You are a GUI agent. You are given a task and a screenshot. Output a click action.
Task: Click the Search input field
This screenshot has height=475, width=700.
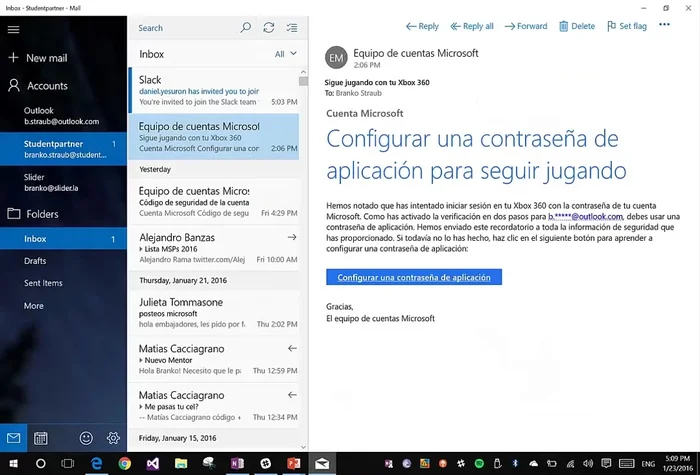pos(185,28)
